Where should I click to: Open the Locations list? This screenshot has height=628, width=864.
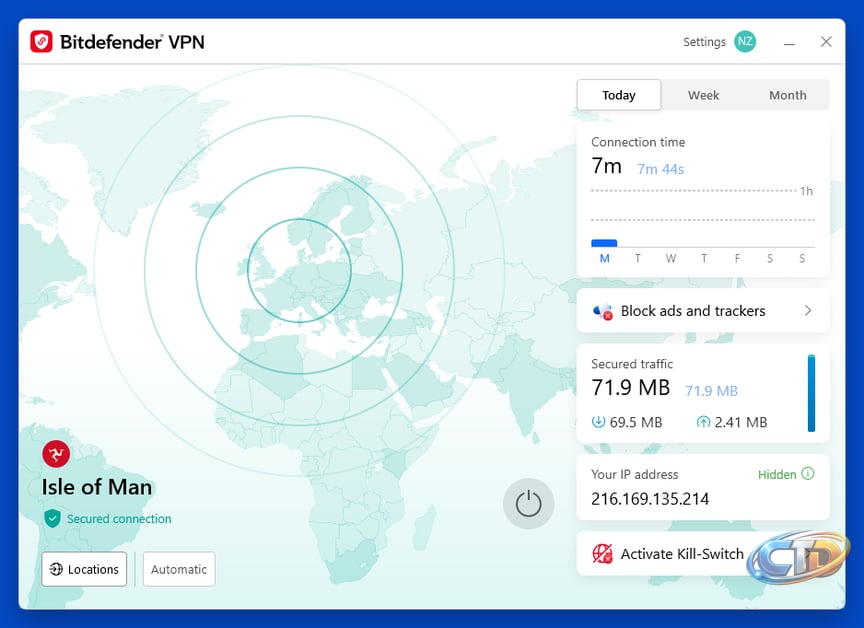tap(84, 569)
